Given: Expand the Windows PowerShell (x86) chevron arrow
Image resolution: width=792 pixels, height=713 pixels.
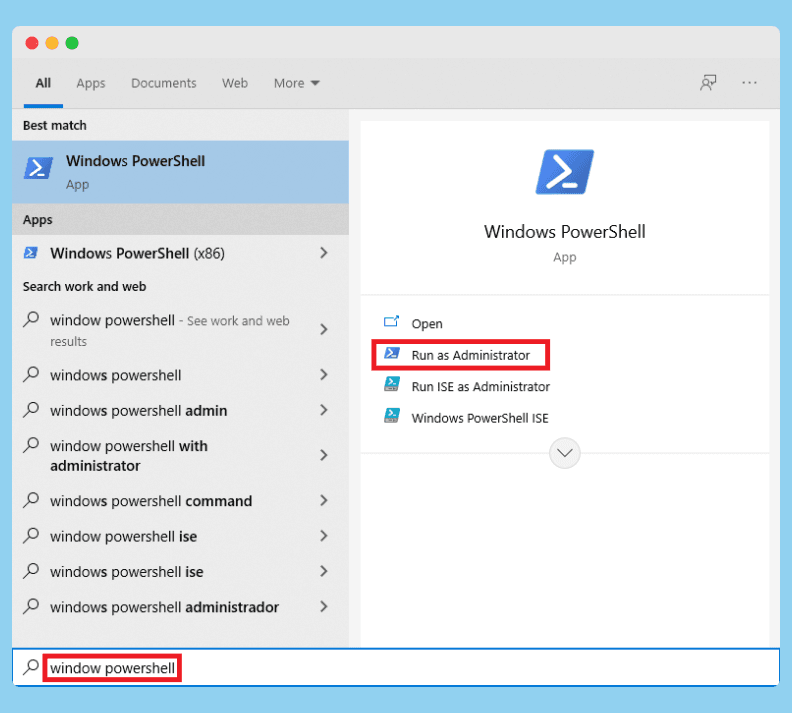Looking at the screenshot, I should pos(323,253).
